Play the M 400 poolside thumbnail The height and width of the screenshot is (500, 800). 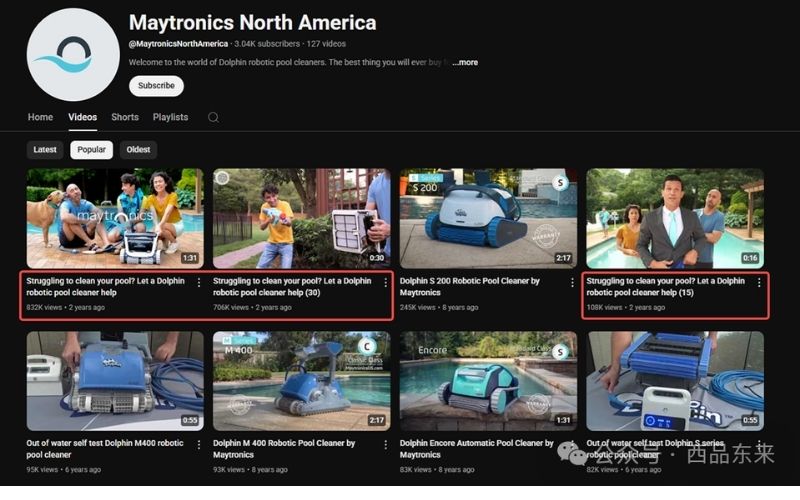[x=302, y=381]
